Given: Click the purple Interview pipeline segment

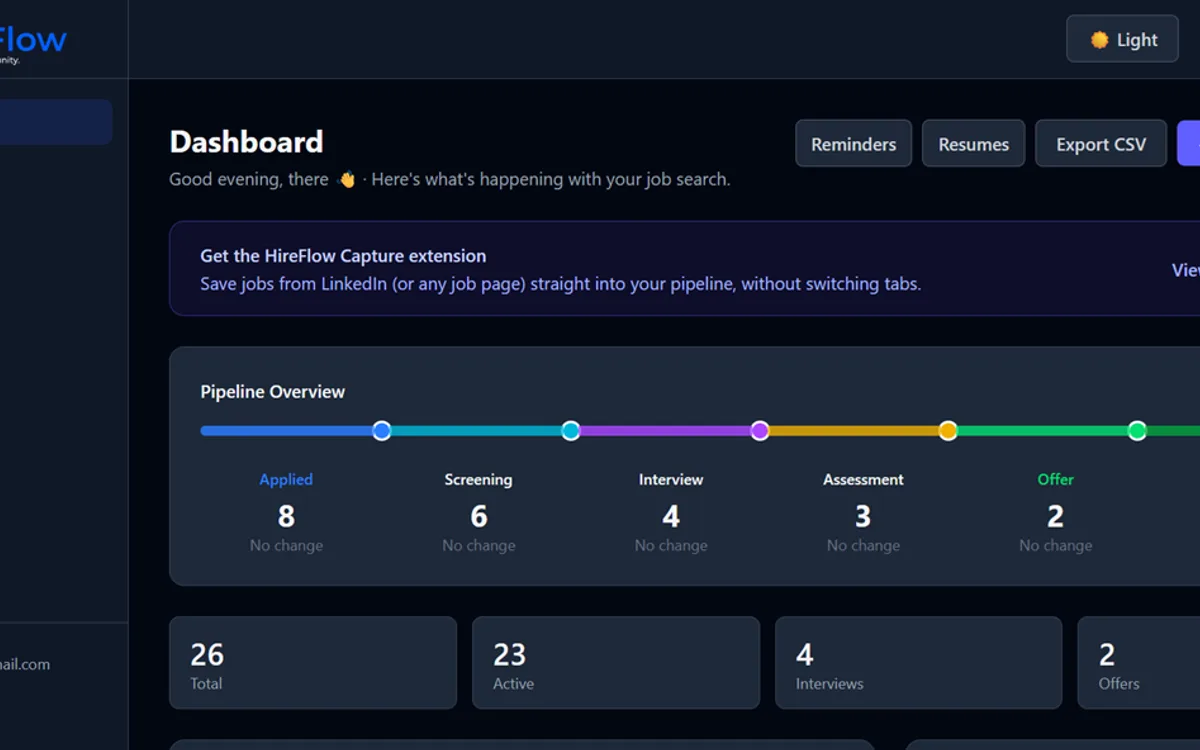Looking at the screenshot, I should click(665, 431).
